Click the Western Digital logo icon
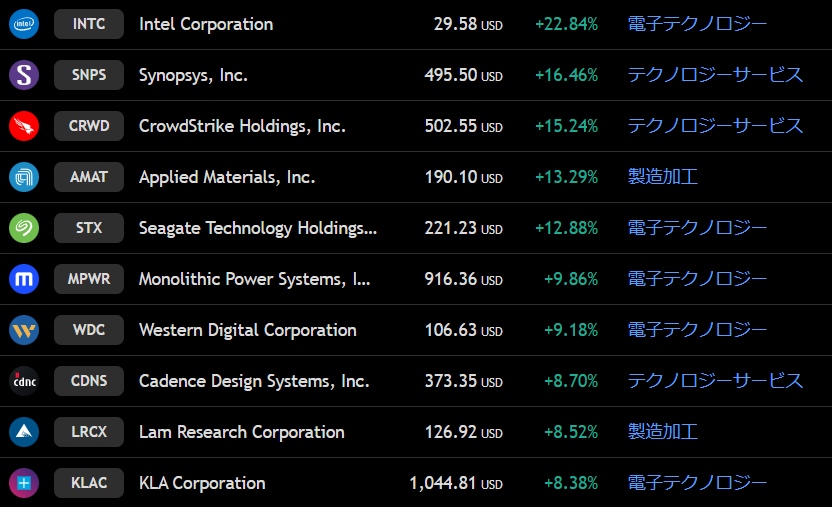Viewport: 832px width, 507px height. click(23, 330)
